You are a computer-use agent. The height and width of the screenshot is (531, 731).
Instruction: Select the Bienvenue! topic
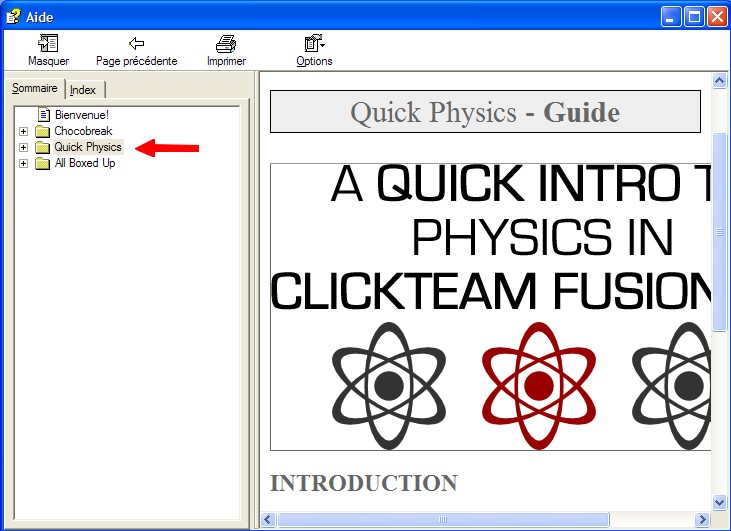[x=82, y=115]
